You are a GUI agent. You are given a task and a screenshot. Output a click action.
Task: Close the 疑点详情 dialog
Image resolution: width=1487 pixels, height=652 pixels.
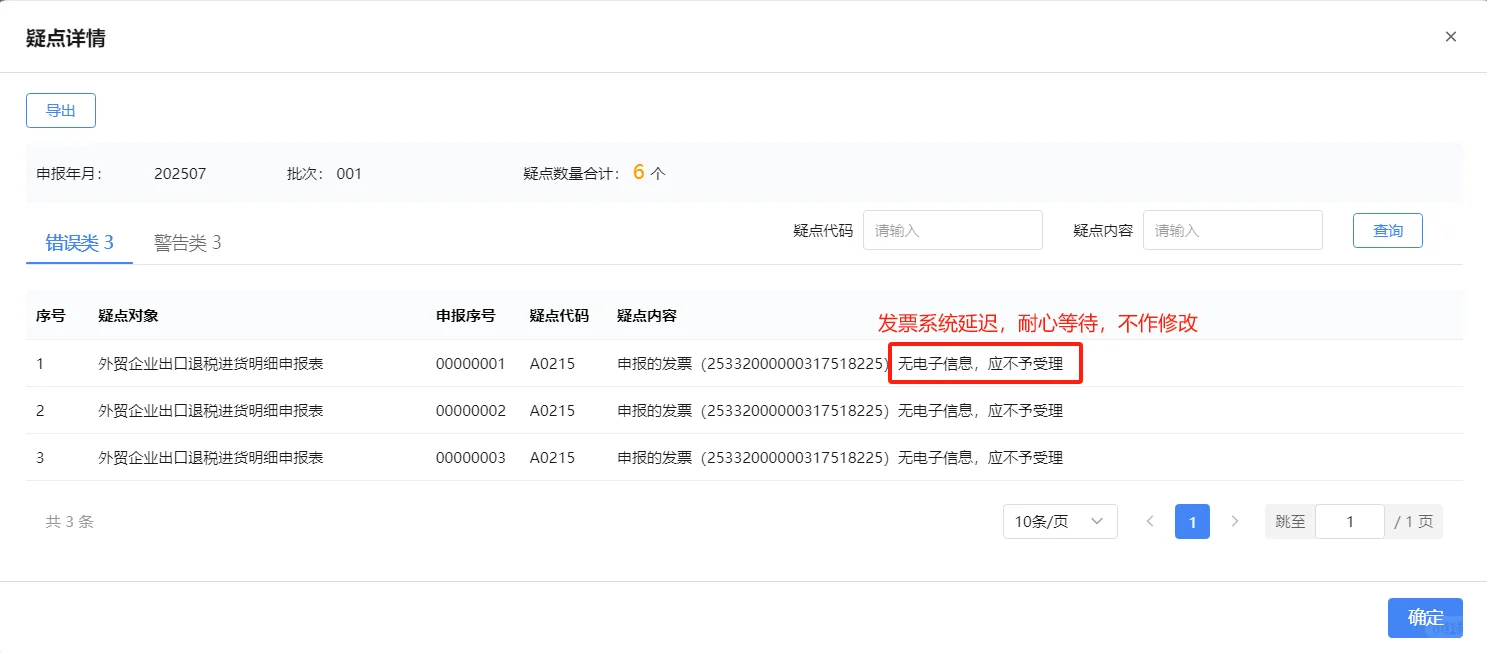click(x=1450, y=36)
